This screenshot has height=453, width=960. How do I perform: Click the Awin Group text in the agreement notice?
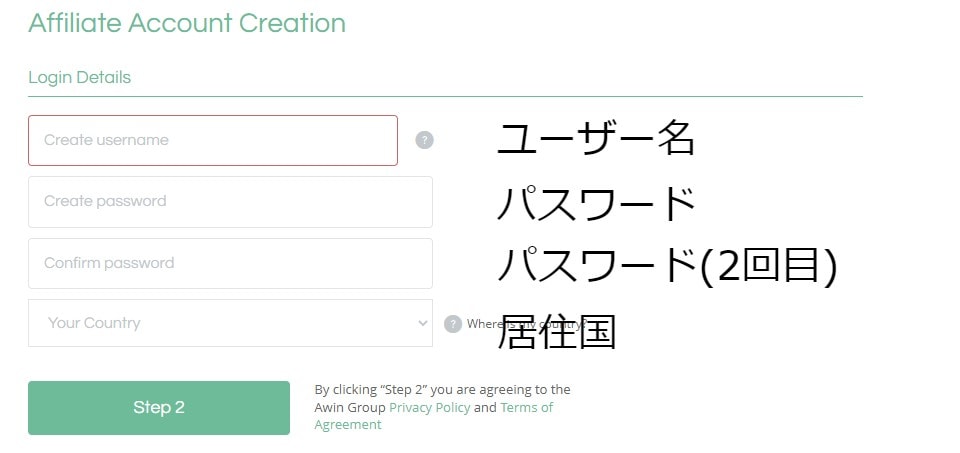click(x=350, y=407)
